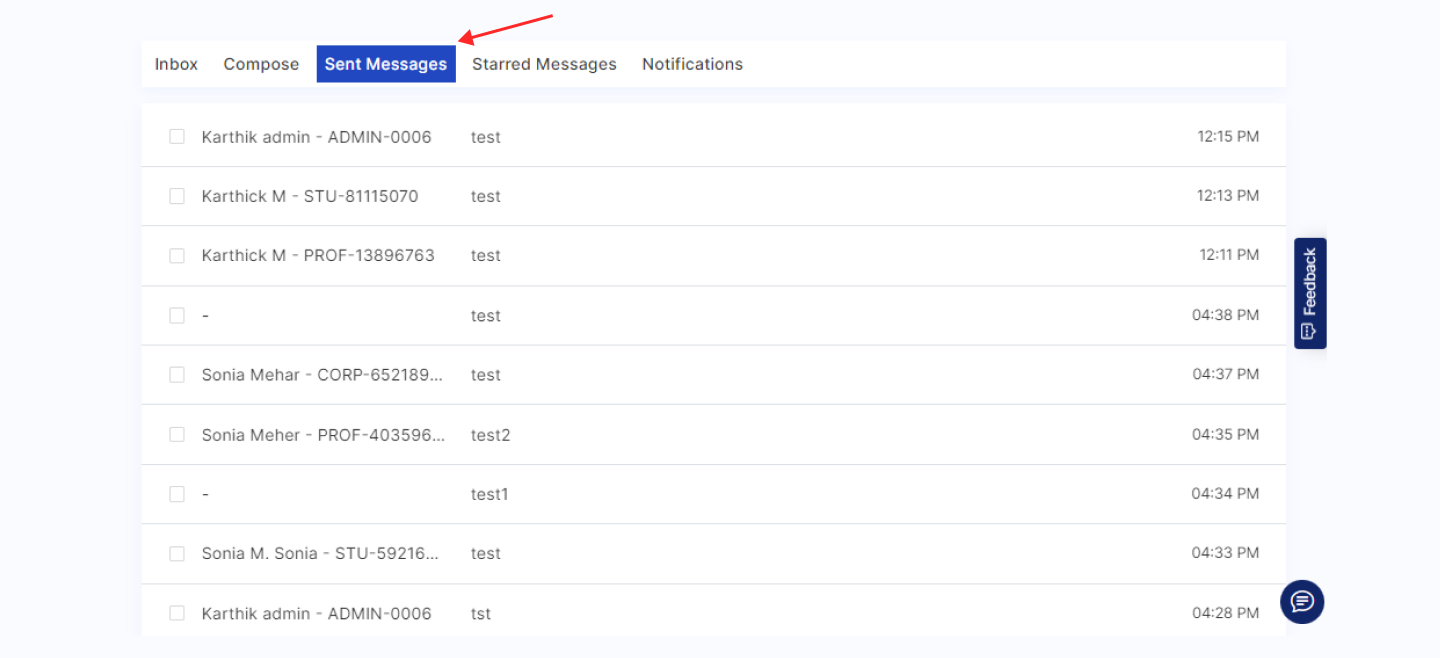Open the test2 message to Sonia Meher
Viewport: 1440px width, 658px height.
(x=490, y=435)
